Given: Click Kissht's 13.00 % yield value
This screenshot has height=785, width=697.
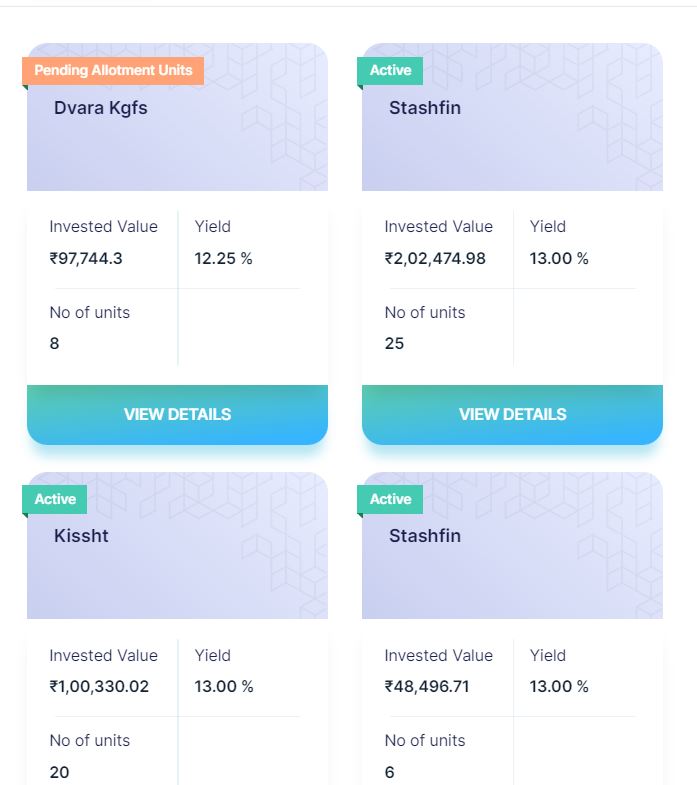Looking at the screenshot, I should coord(224,686).
